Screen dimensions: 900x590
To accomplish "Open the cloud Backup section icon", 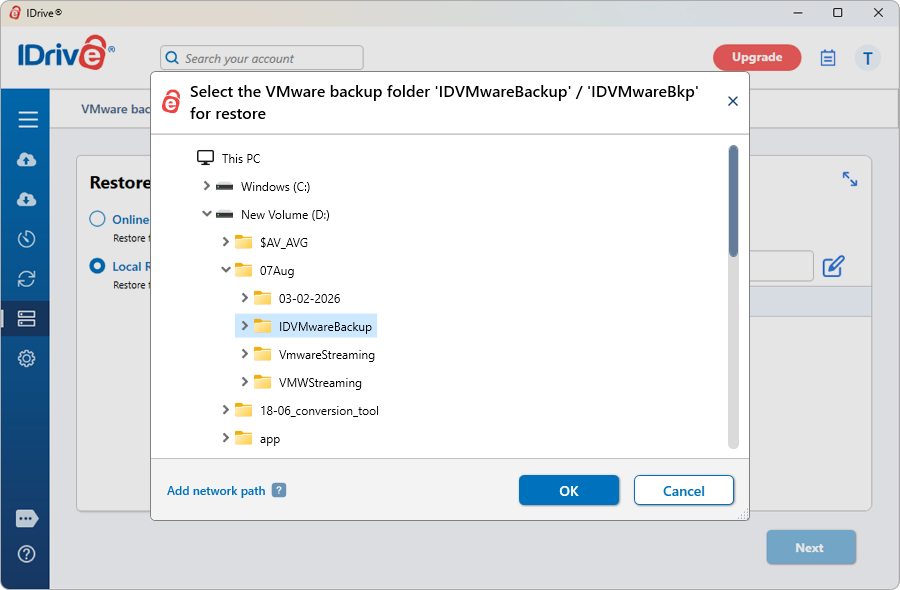I will tap(26, 160).
